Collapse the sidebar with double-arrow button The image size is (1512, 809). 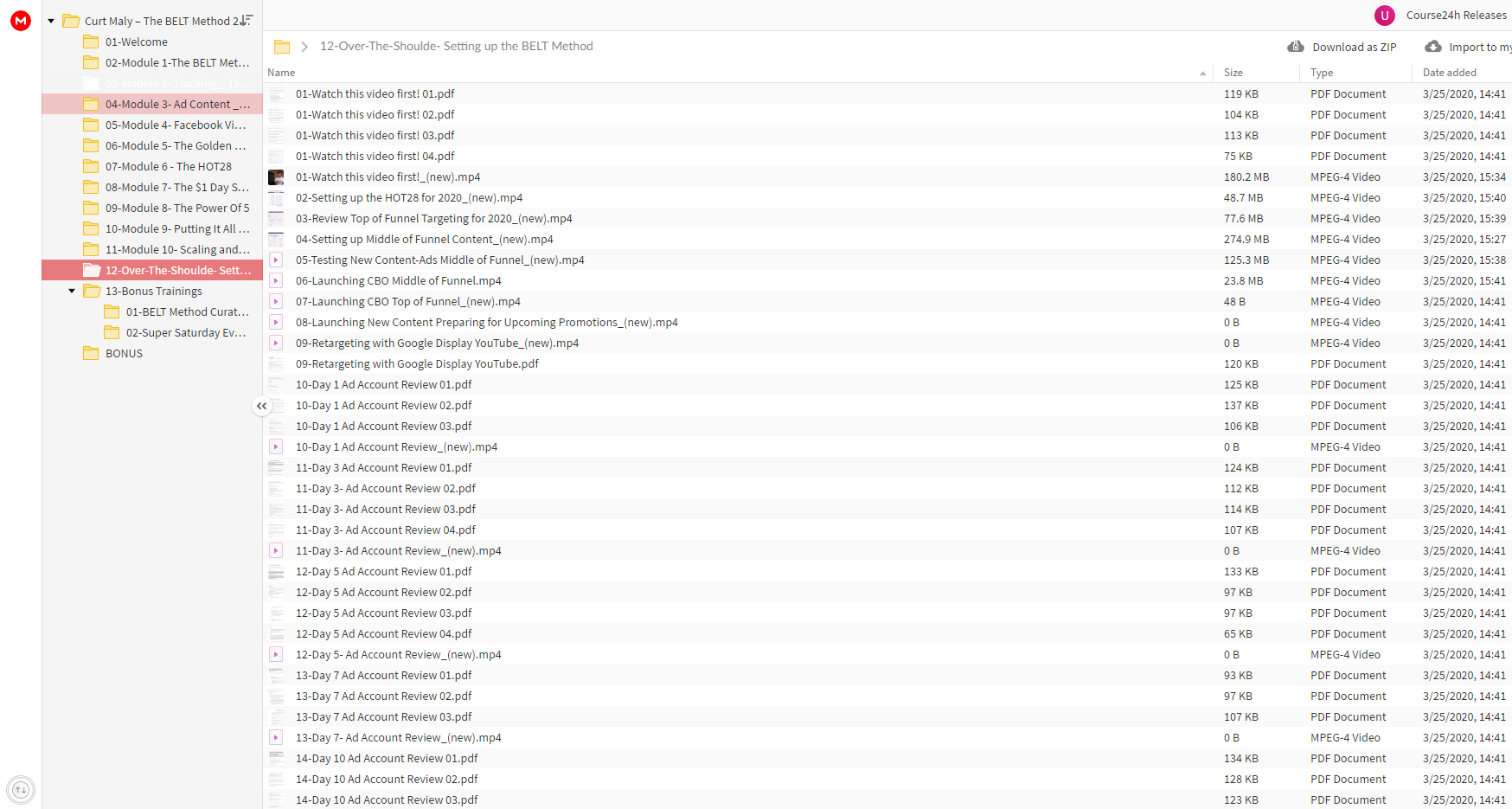(261, 406)
